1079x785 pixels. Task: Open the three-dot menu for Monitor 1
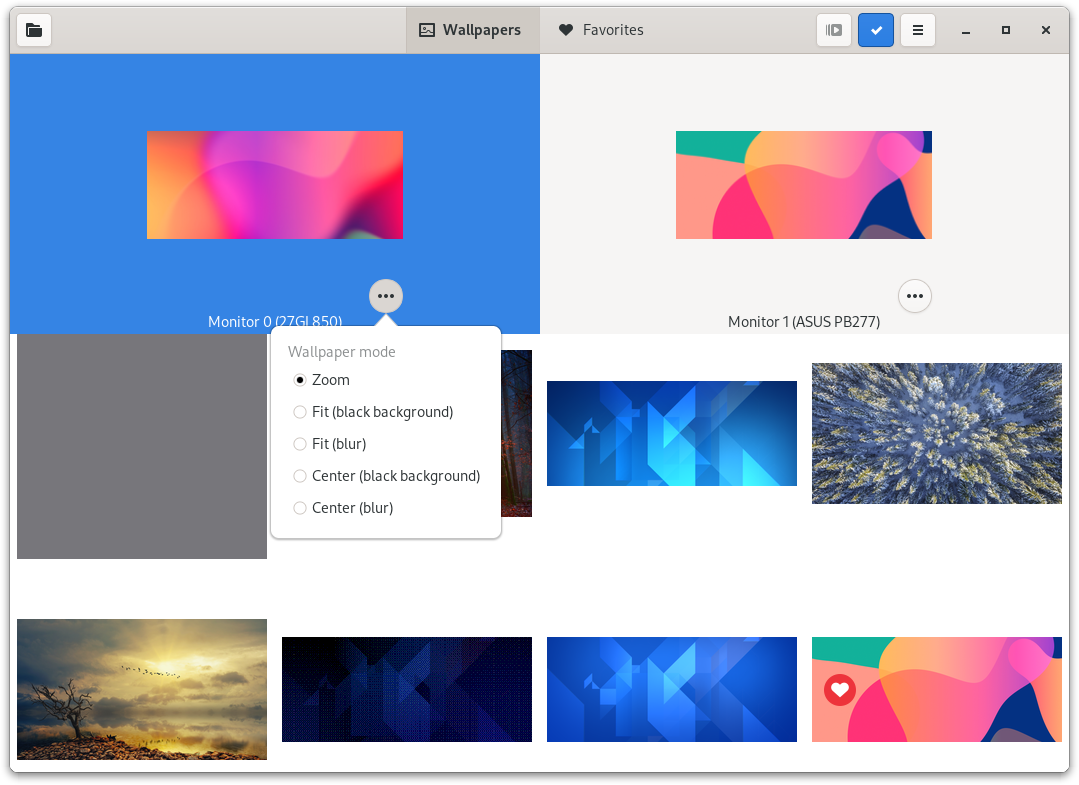915,296
